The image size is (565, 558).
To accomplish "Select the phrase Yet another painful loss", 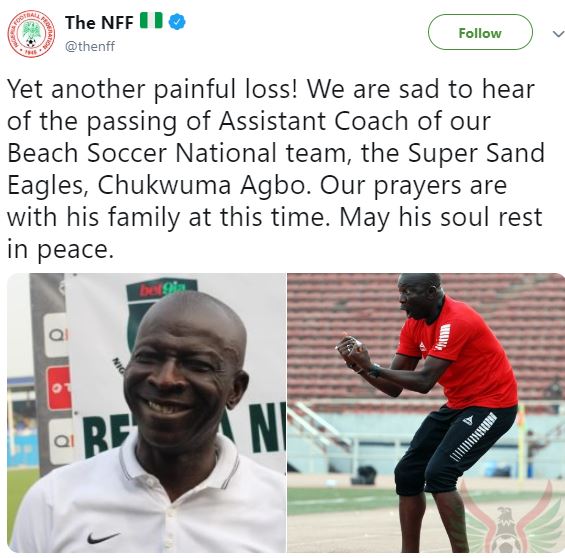I will click(x=152, y=89).
